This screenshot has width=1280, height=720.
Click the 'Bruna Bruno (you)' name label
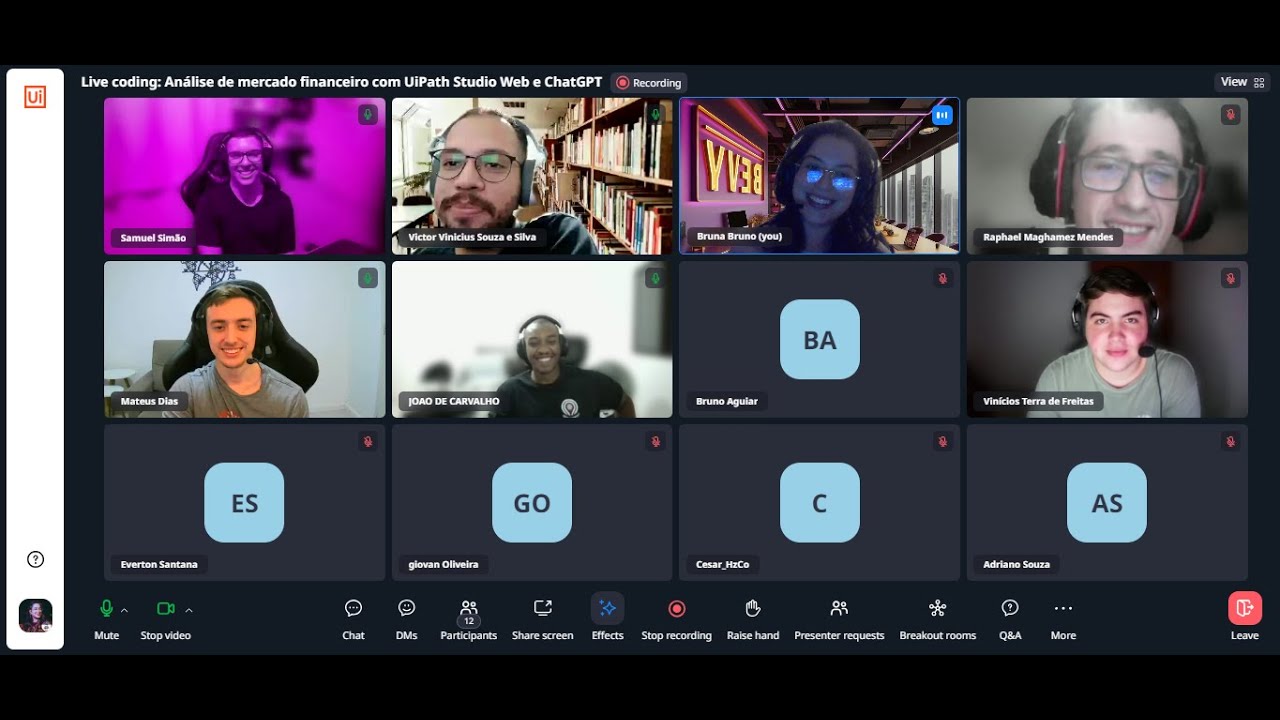click(739, 237)
